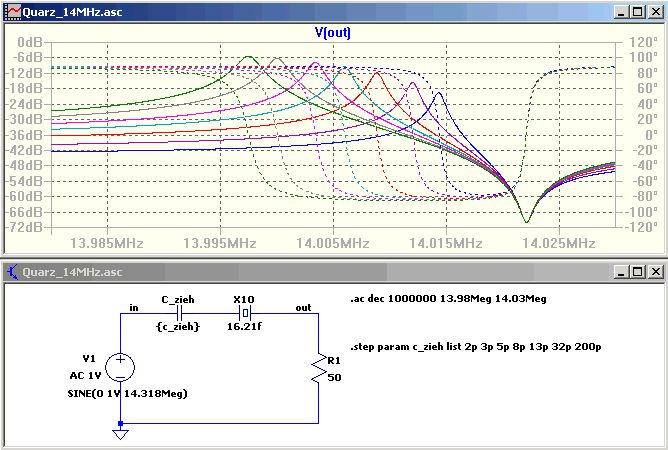The width and height of the screenshot is (668, 450).
Task: Click the 13.985MHz frequency axis label
Action: pyautogui.click(x=107, y=243)
